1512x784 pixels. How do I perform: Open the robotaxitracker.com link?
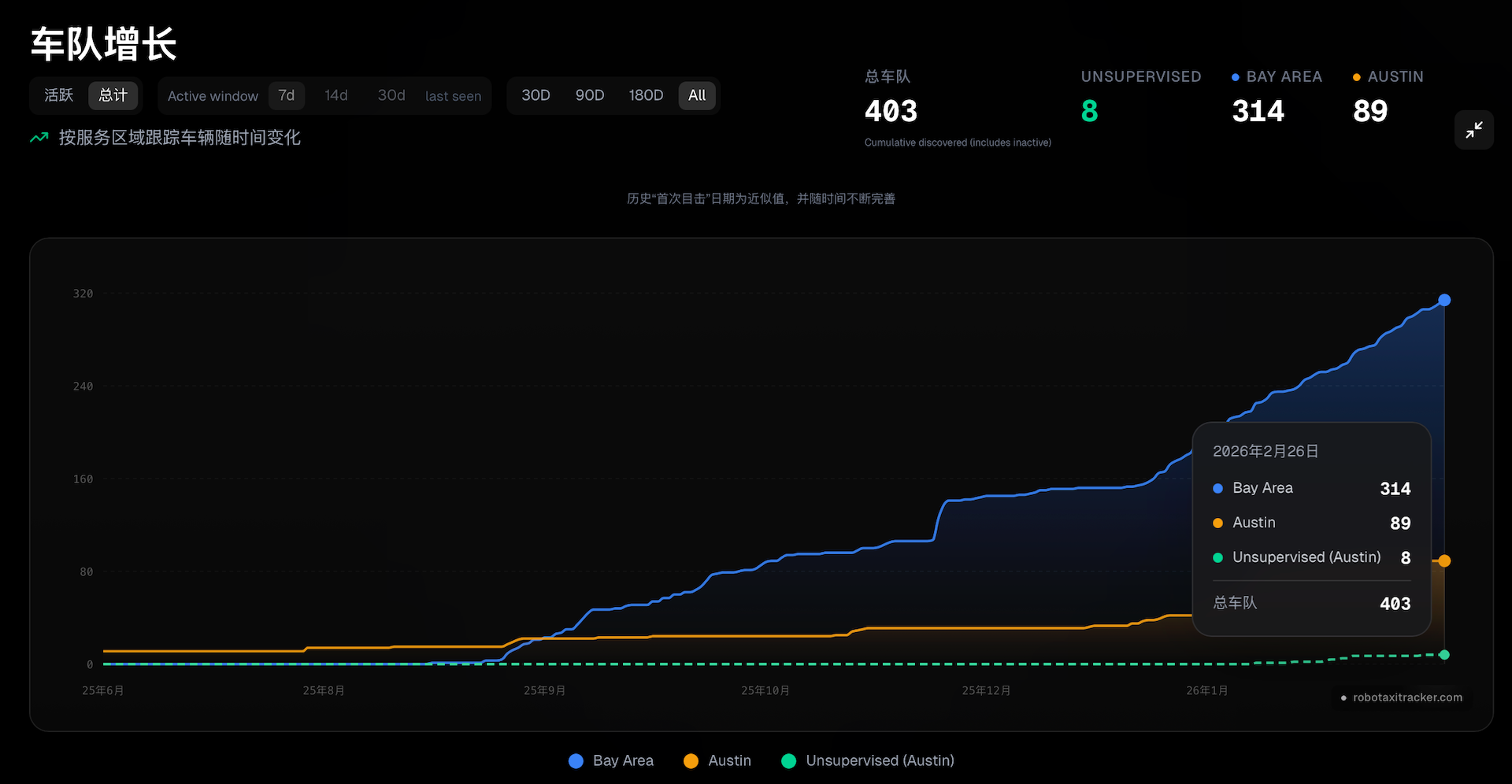click(x=1406, y=697)
